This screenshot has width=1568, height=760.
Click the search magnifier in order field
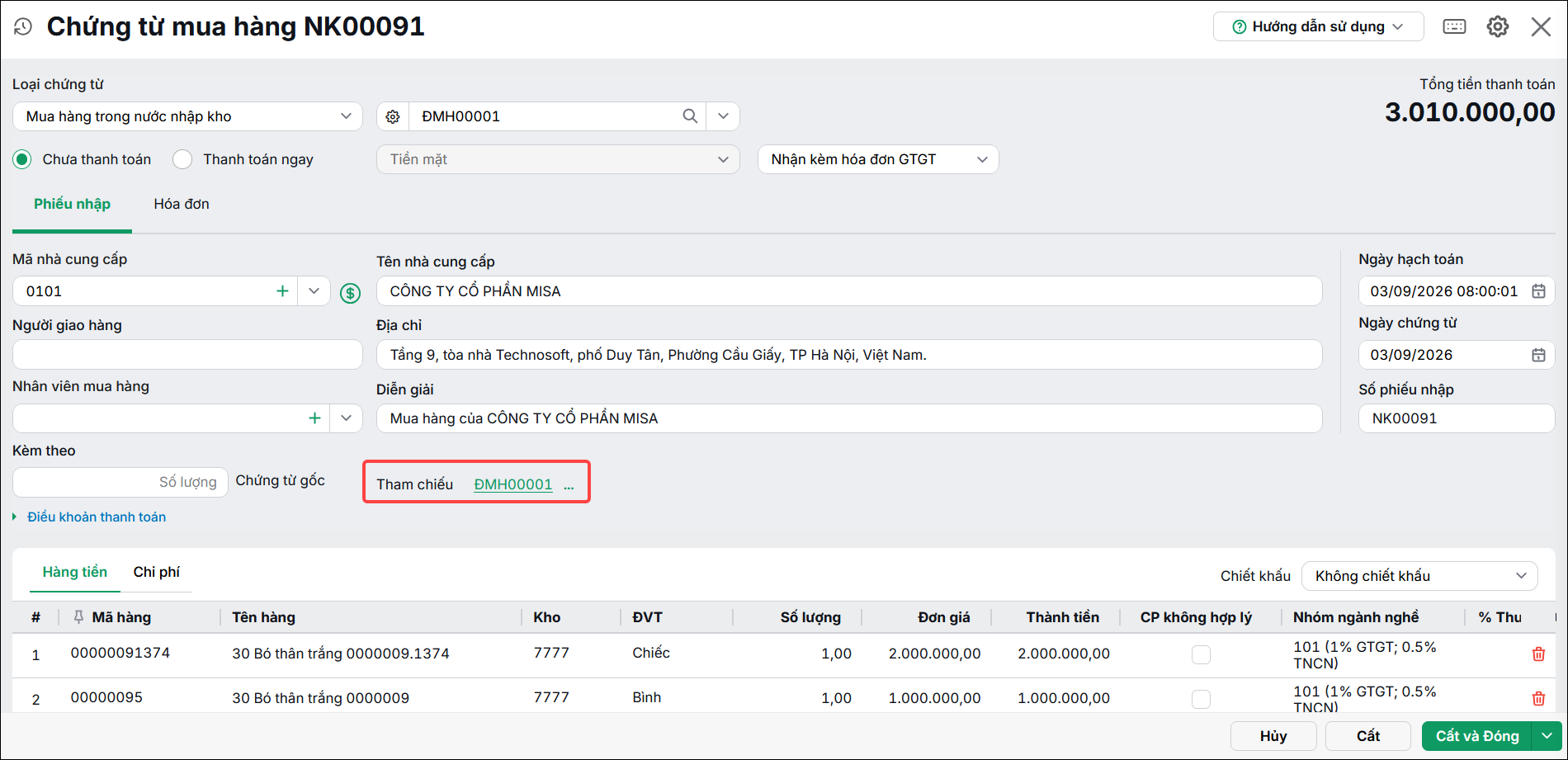690,116
